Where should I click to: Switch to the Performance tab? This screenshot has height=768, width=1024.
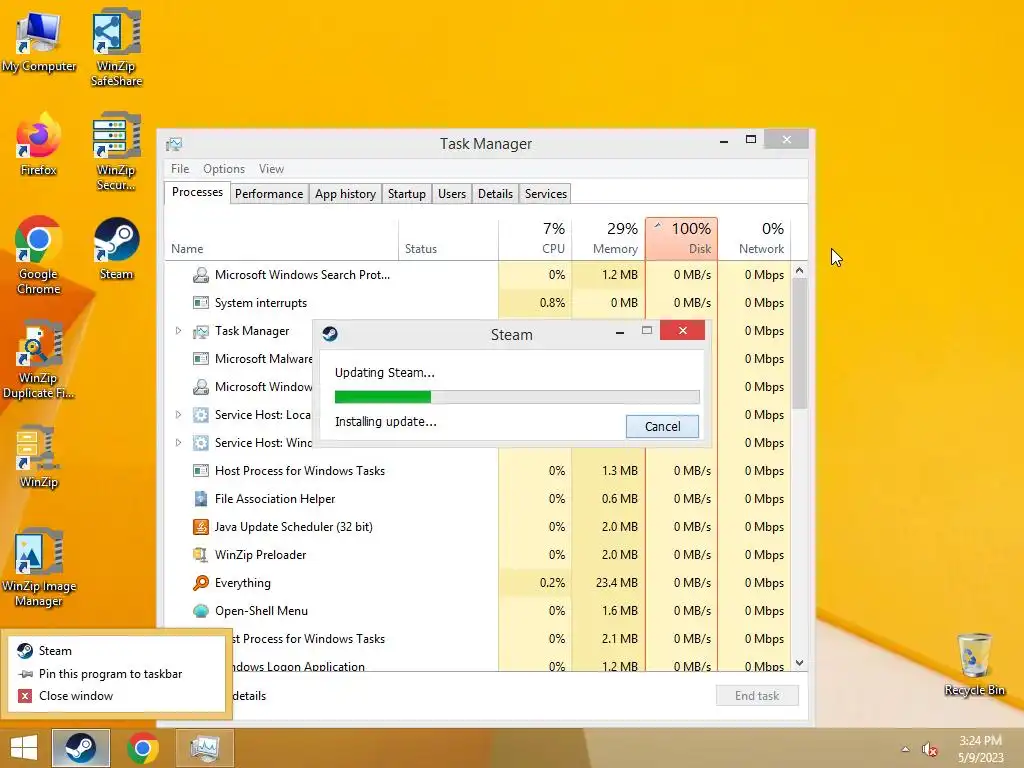pos(268,193)
